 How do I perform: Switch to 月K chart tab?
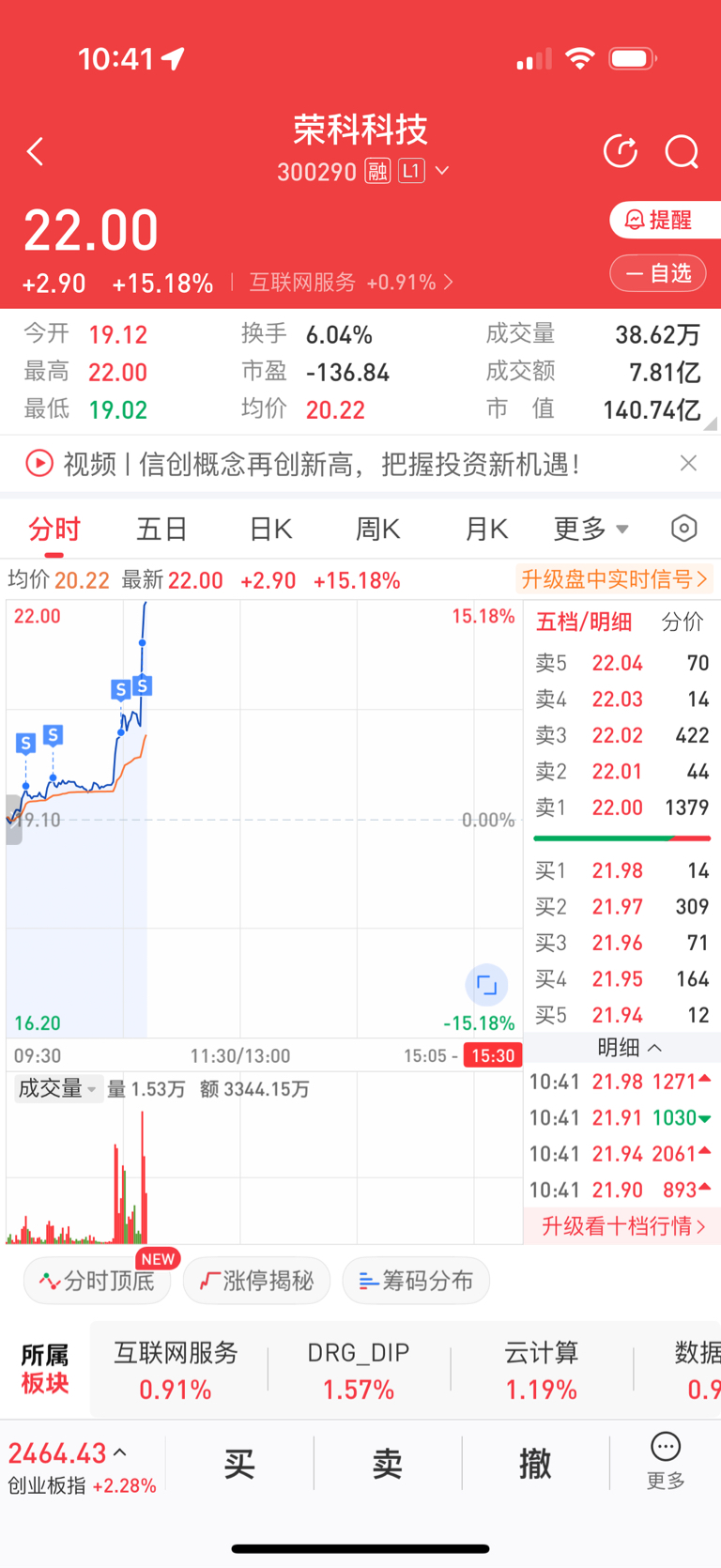486,530
